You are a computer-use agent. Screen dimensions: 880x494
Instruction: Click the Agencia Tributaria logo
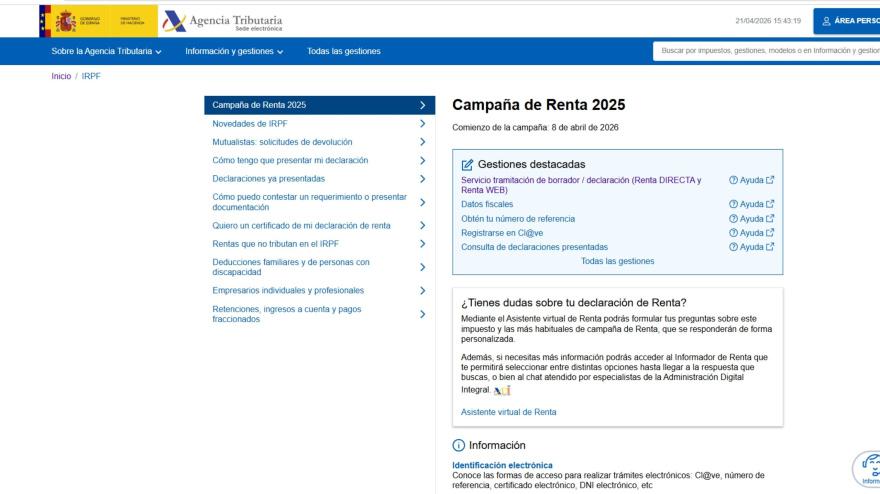(223, 21)
